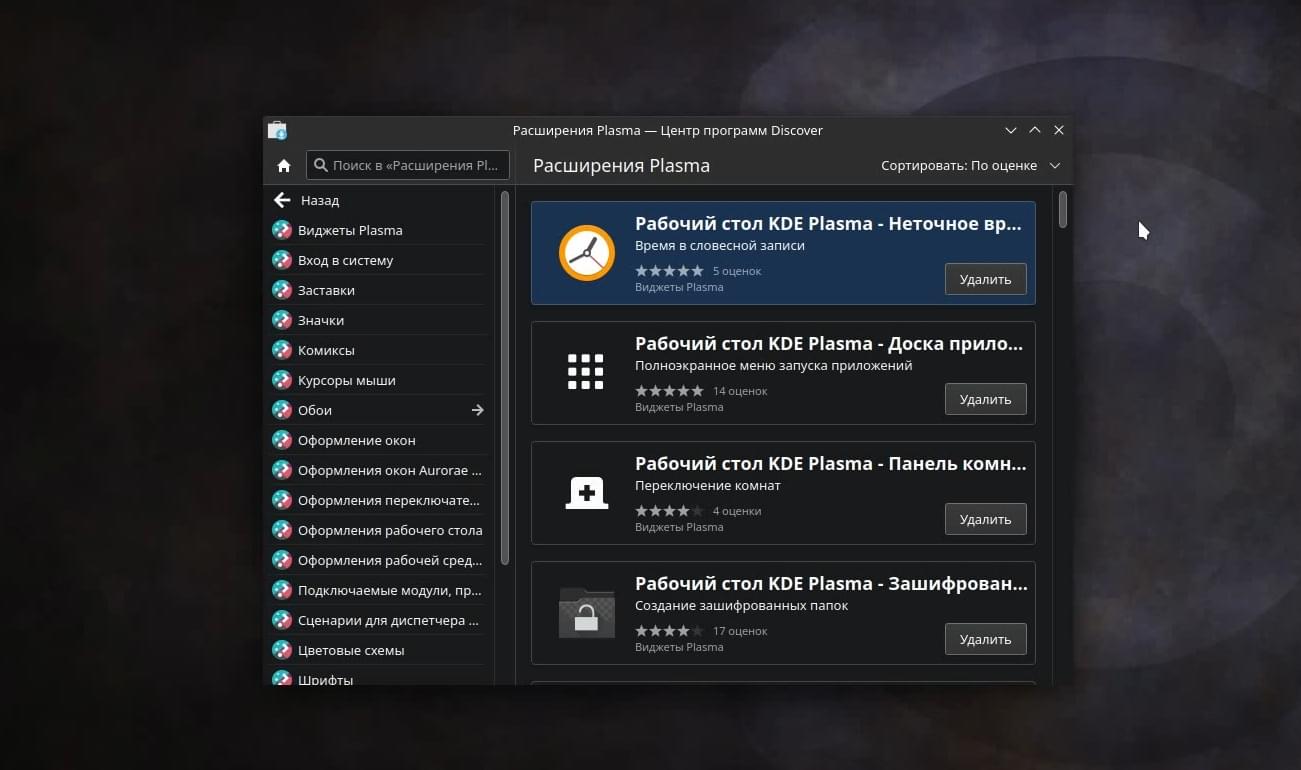Click the icon beside Оформления рабочей сред...

[282, 560]
